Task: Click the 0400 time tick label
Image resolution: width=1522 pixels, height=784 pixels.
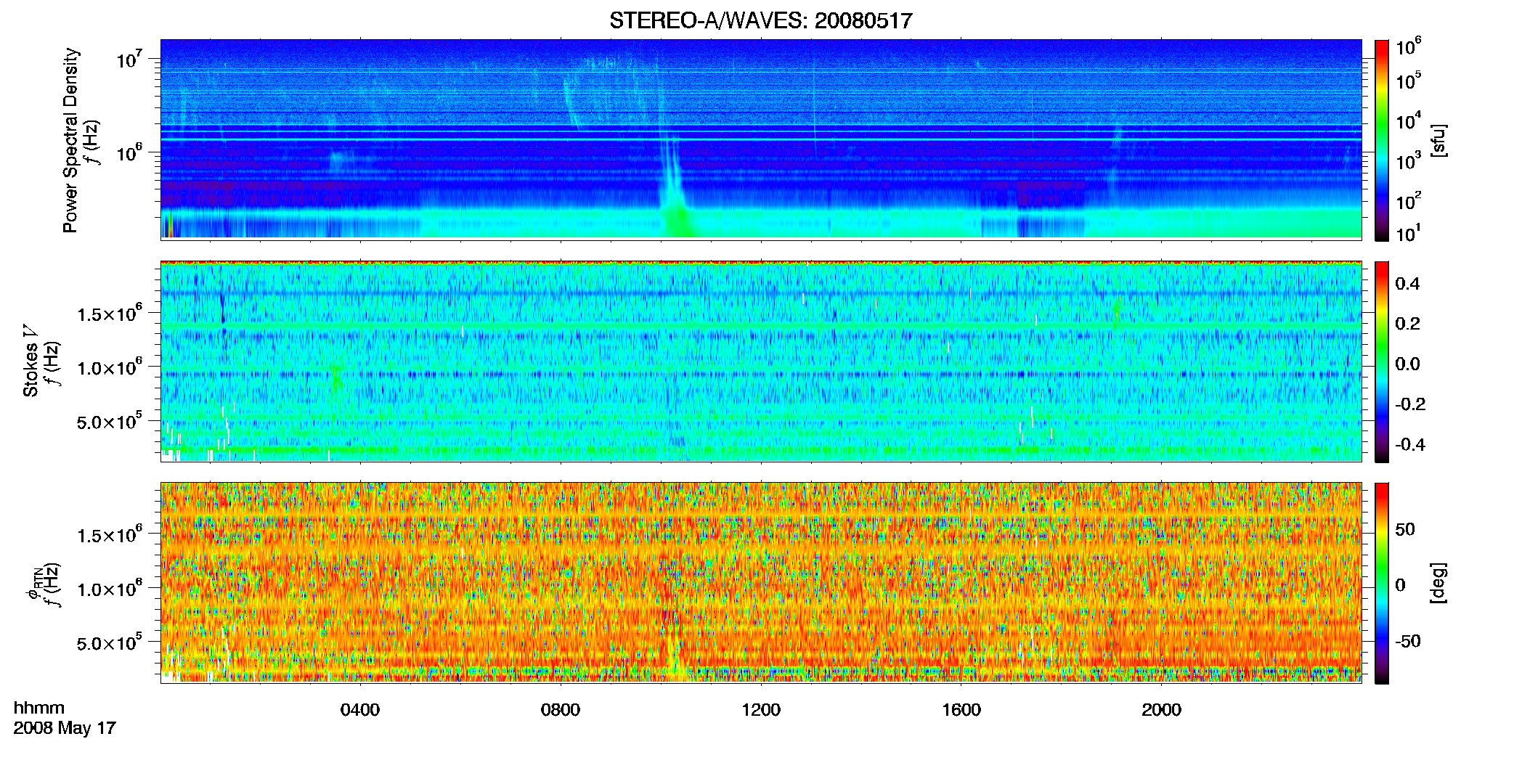Action: point(360,710)
